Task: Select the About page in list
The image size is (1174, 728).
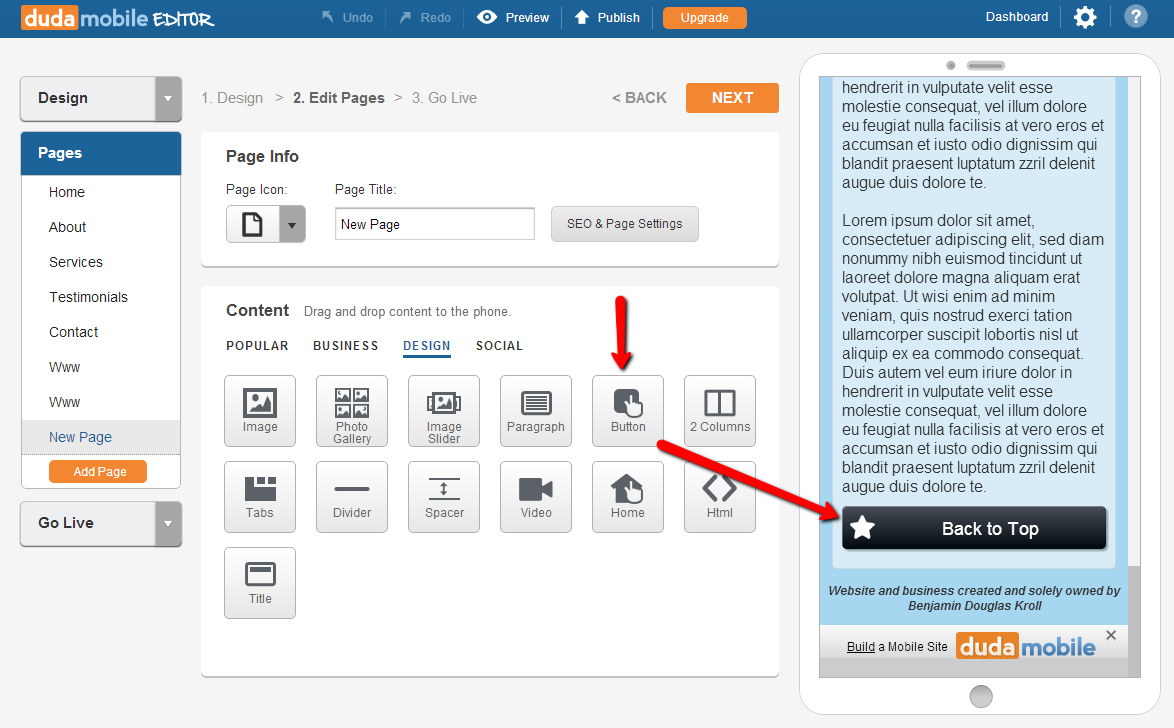Action: [101, 227]
